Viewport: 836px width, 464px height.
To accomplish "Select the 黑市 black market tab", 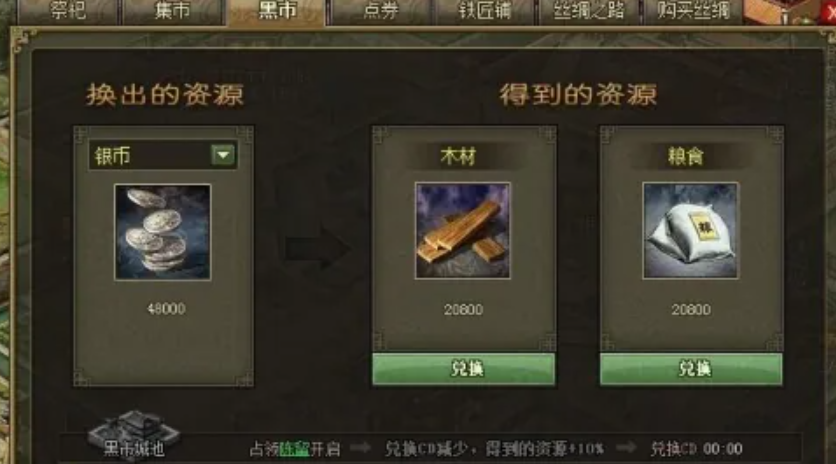I will coord(276,12).
